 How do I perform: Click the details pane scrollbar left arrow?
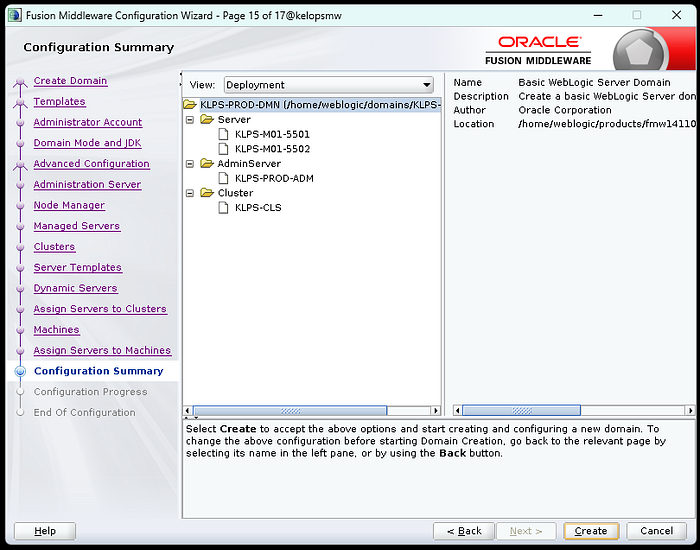click(x=458, y=410)
